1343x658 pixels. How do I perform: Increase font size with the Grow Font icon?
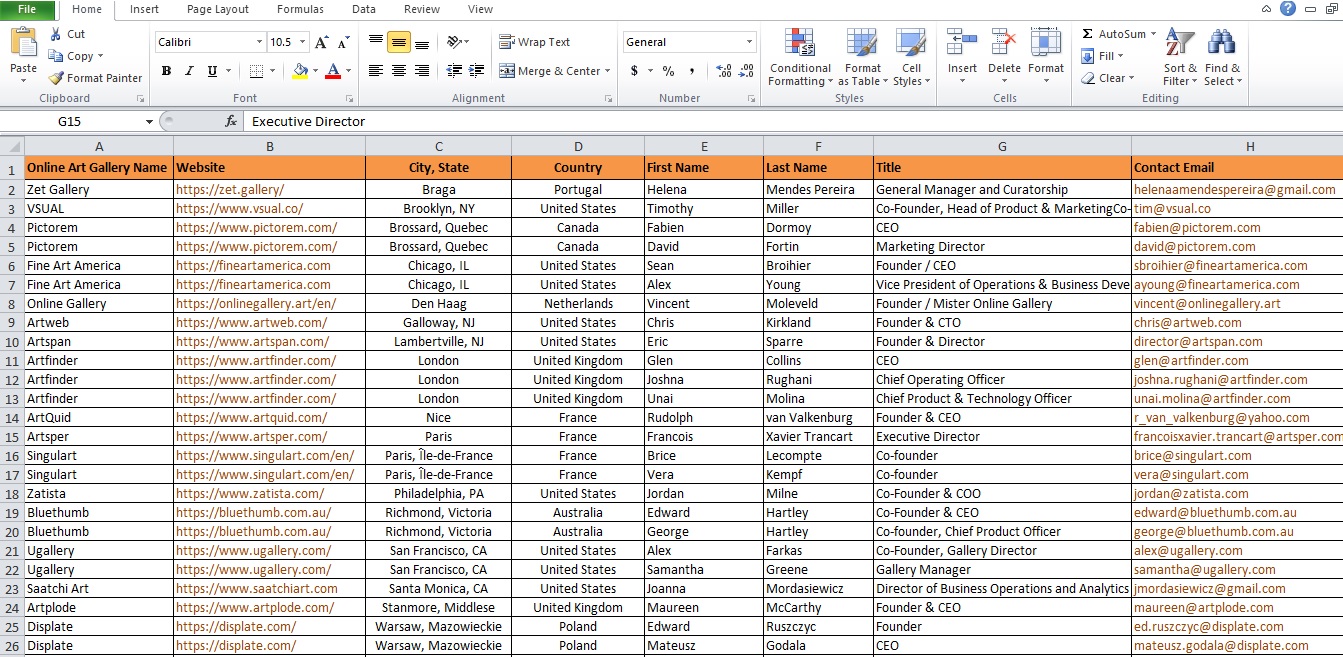tap(321, 42)
